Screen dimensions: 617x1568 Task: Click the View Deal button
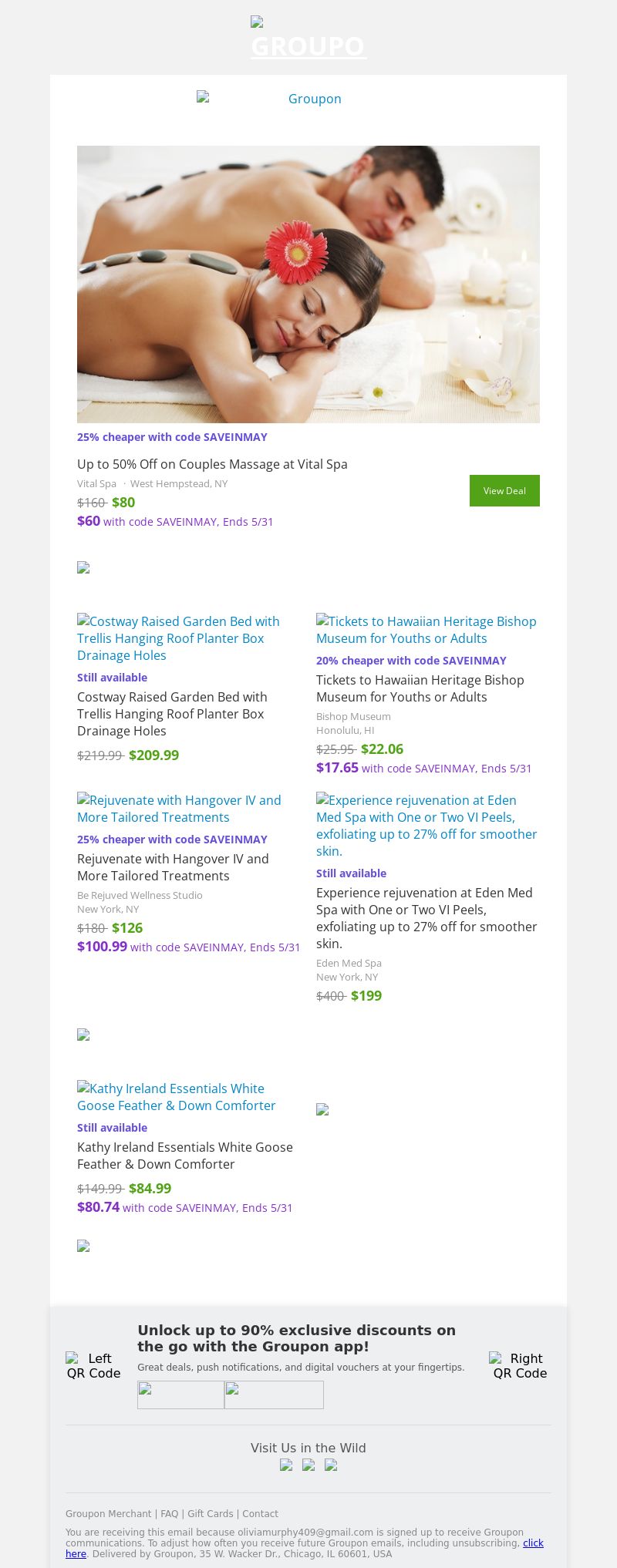click(504, 490)
